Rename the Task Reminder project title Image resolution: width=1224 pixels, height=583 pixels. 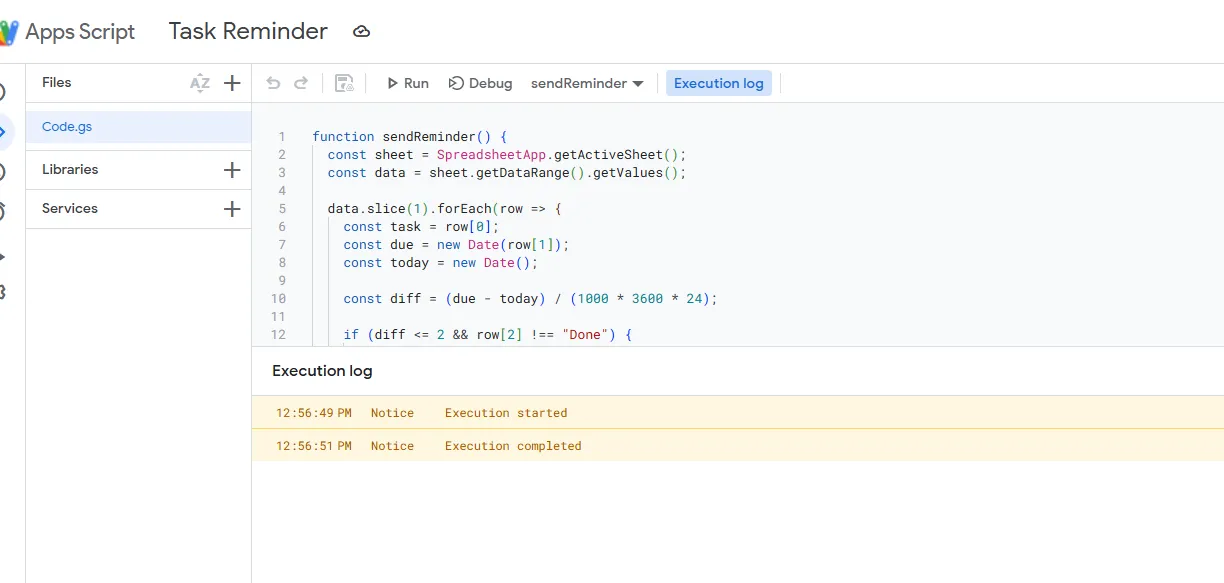(248, 31)
